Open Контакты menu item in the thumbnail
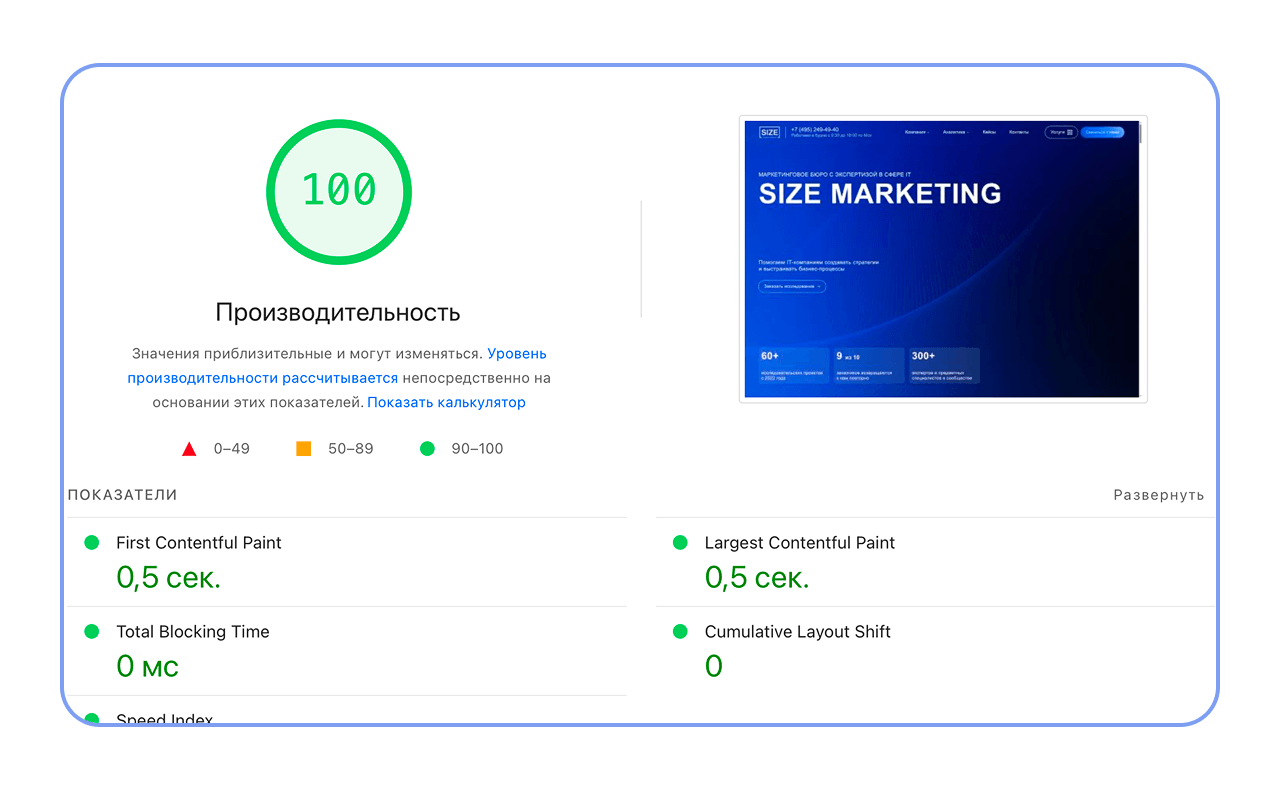Screen dimensions: 1280x790 coord(1018,132)
